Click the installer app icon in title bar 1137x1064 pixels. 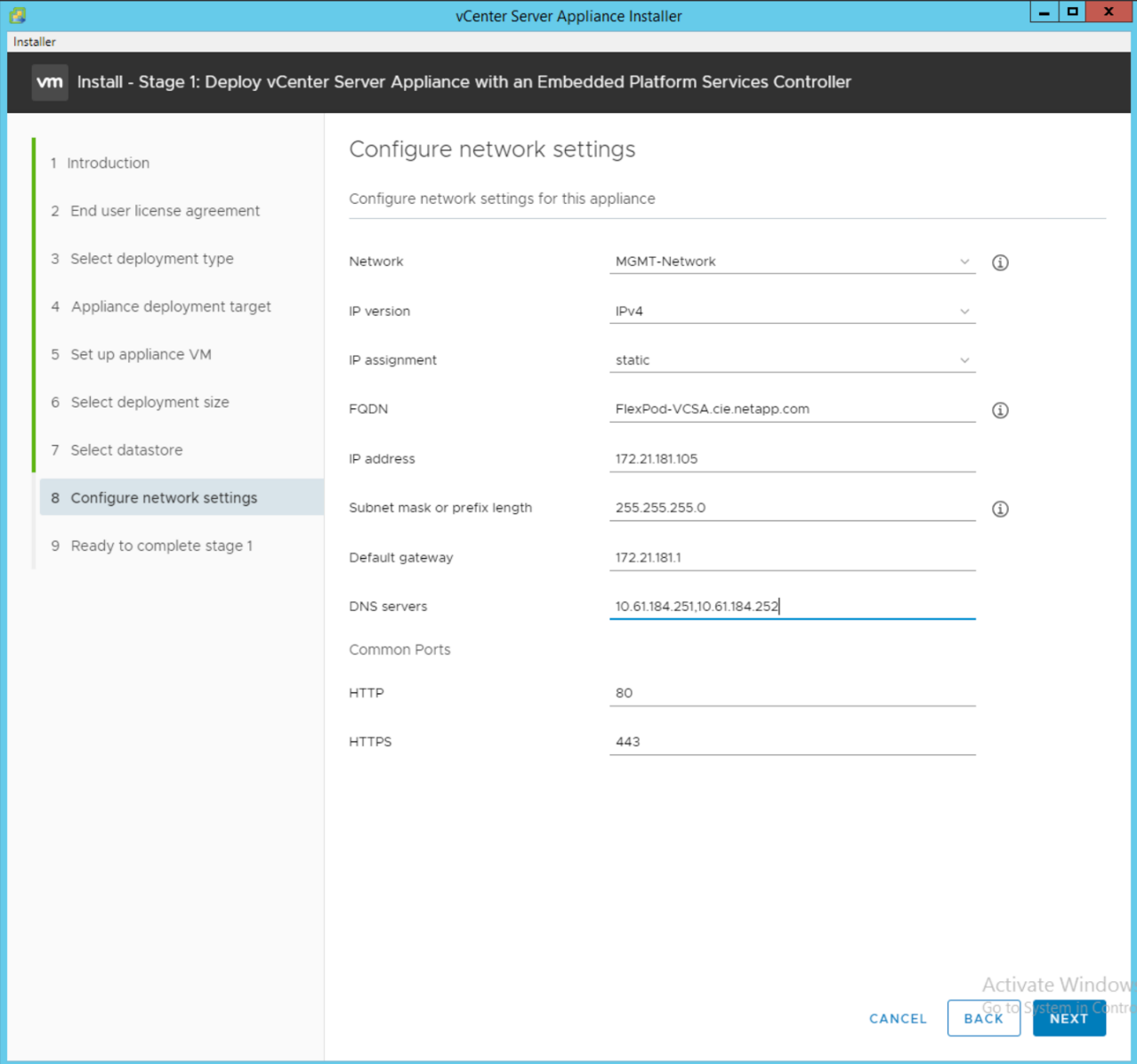(x=18, y=15)
